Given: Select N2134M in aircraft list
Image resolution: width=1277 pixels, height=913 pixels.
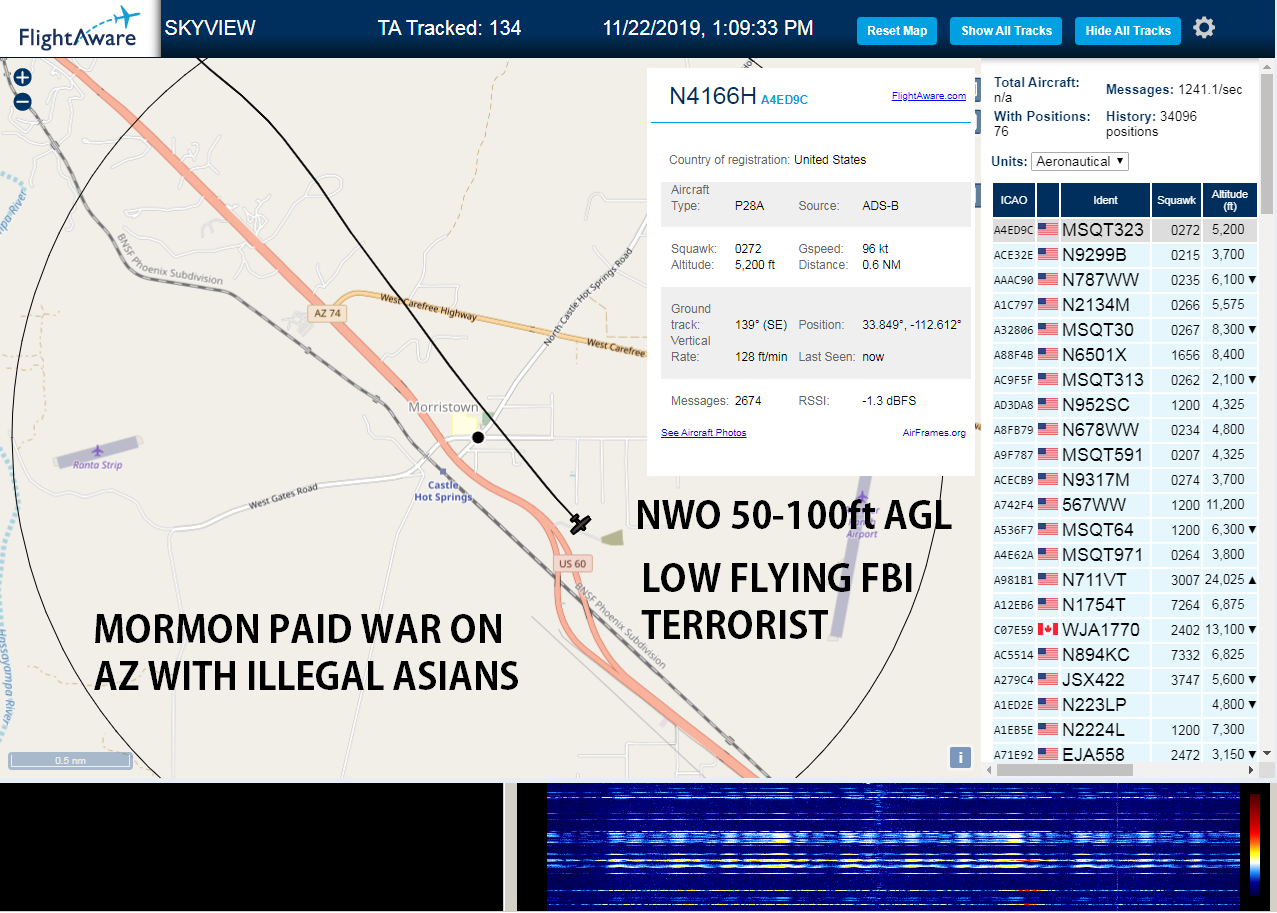Looking at the screenshot, I should (x=1125, y=305).
